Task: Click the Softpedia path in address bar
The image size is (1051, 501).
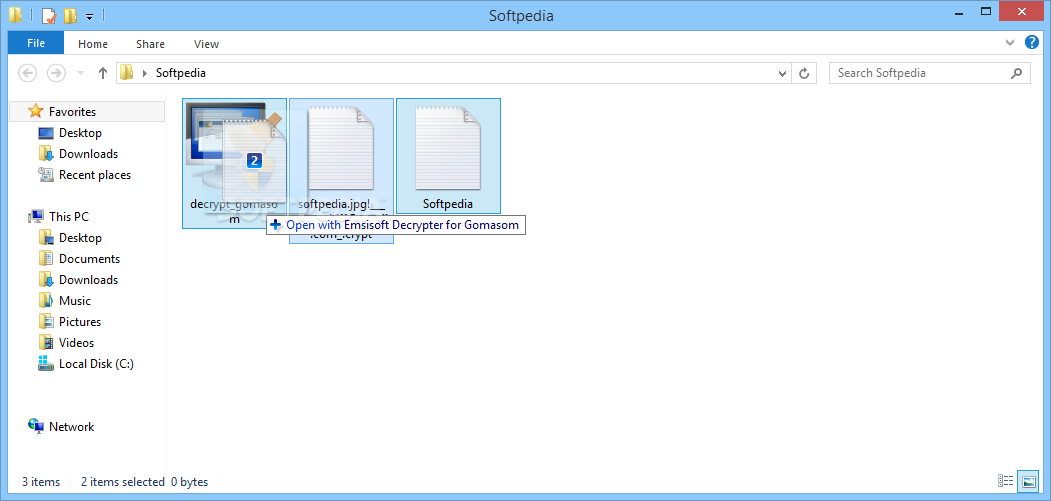Action: [x=181, y=73]
